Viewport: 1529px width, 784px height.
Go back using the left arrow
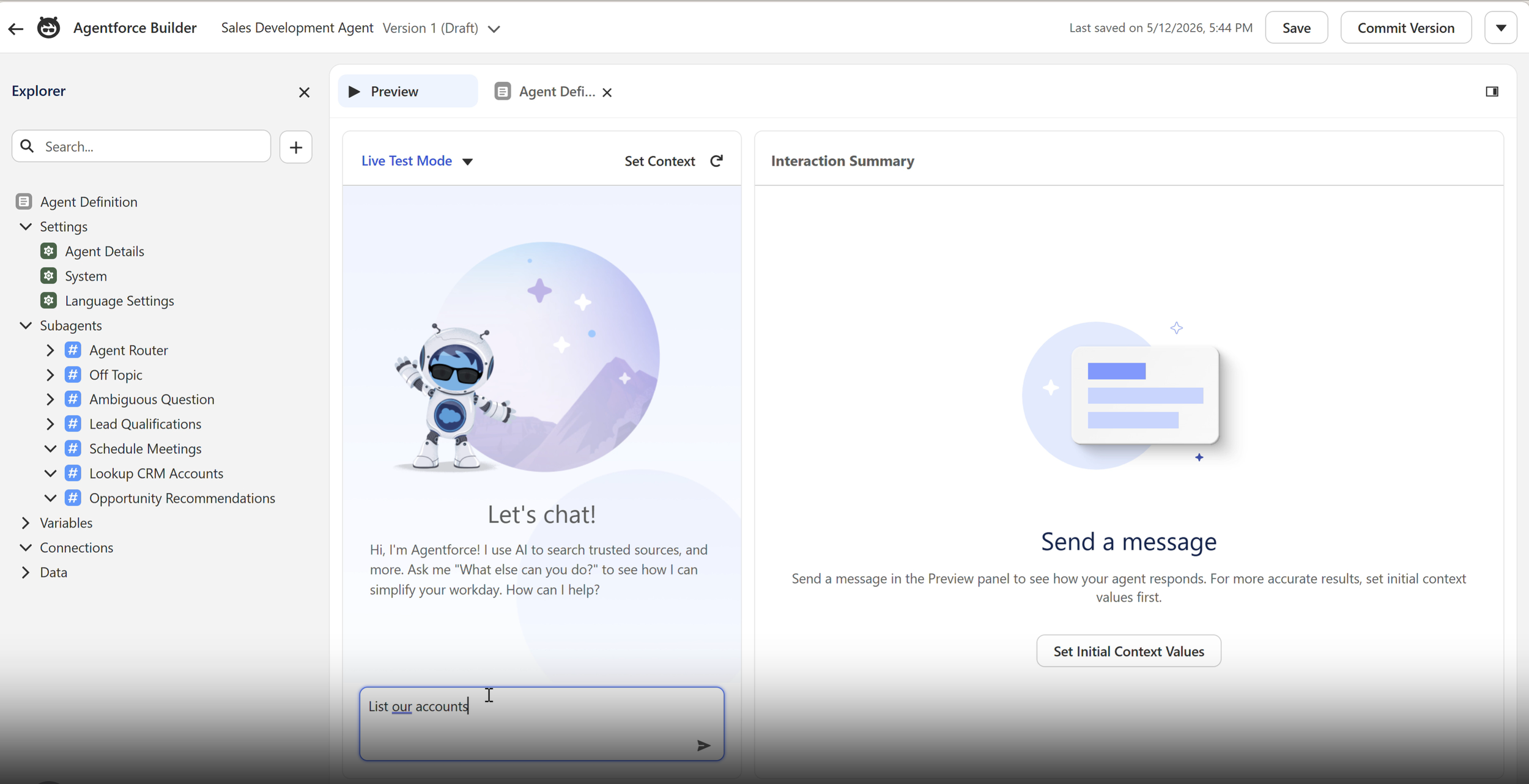[x=16, y=28]
